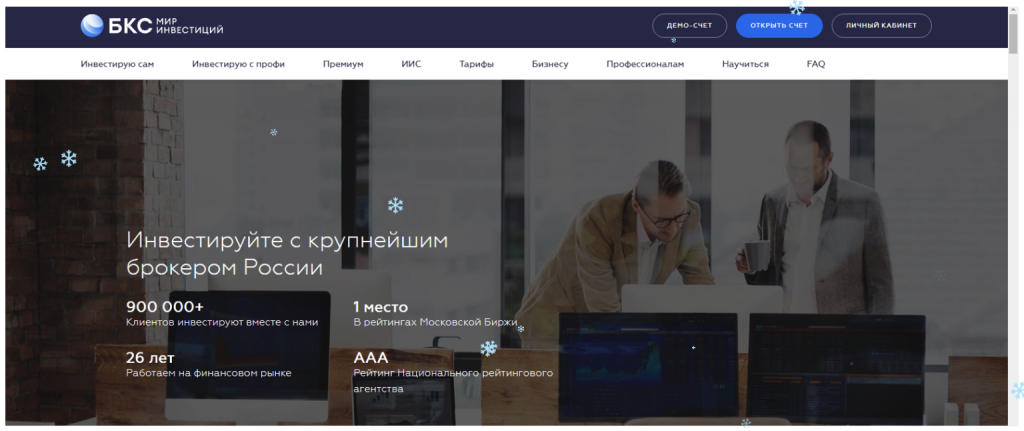Click Работаем на финансовом рынке text
Viewport: 1024px width, 431px height.
tap(208, 373)
